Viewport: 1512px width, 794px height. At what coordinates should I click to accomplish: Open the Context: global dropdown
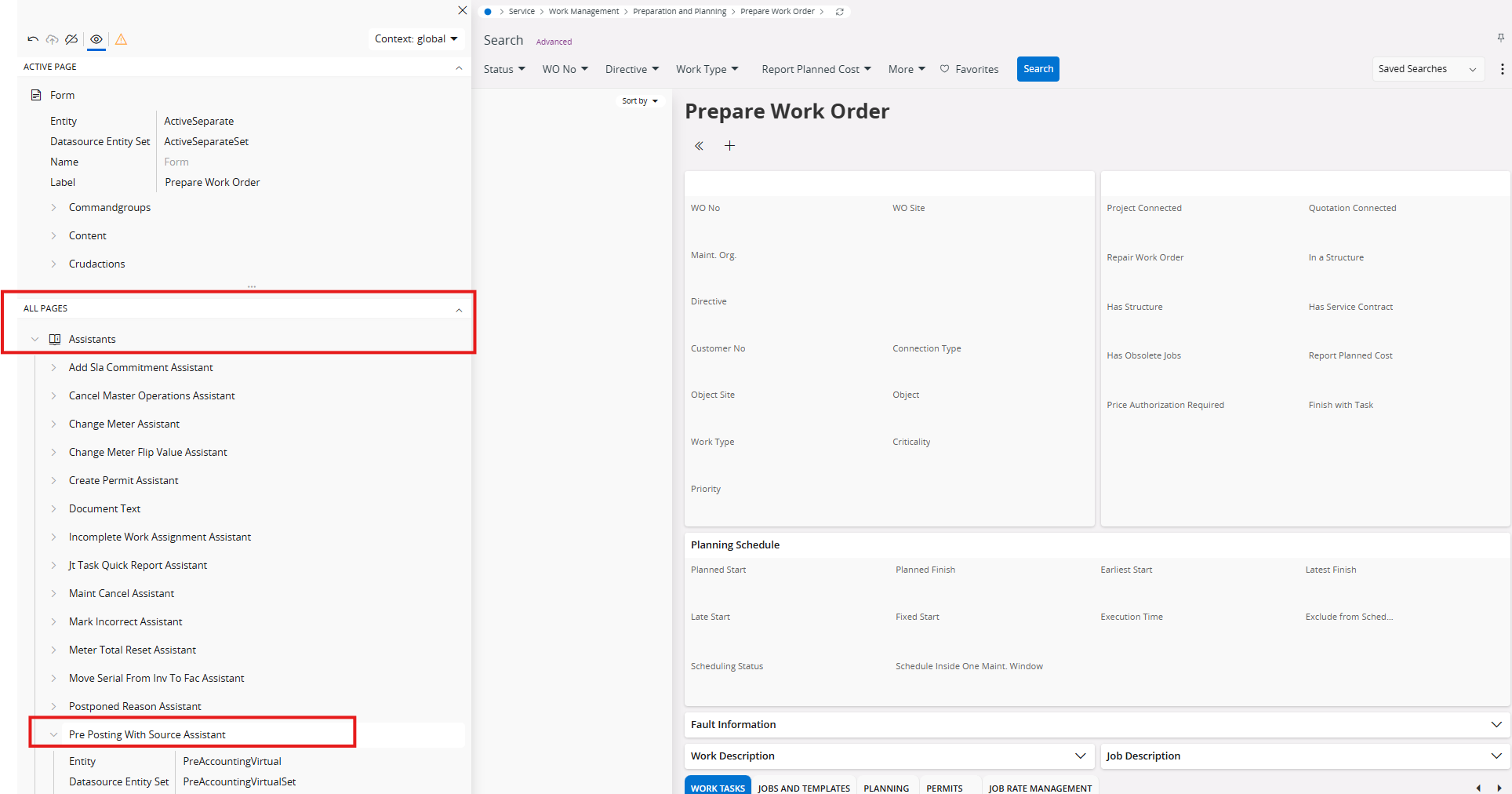click(416, 39)
